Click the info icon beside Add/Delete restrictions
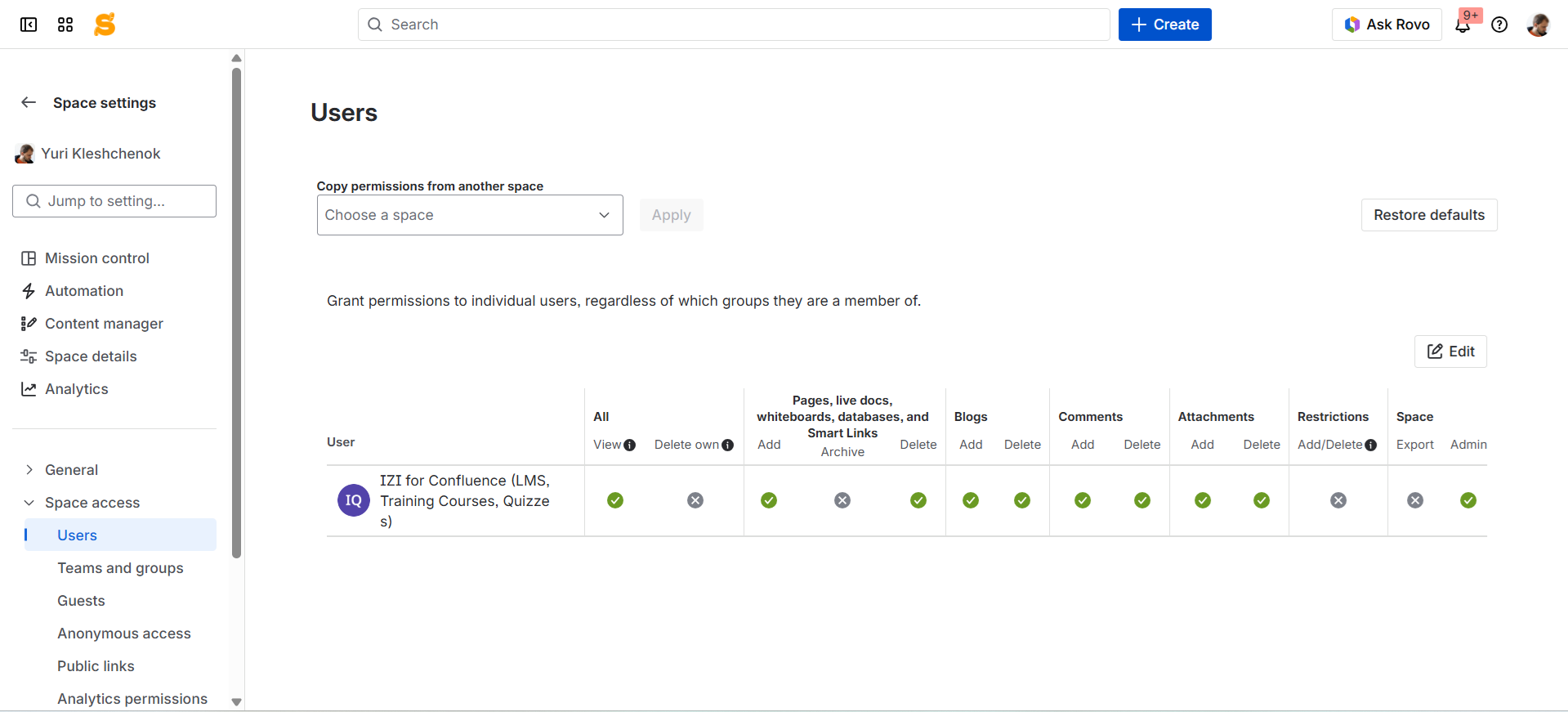This screenshot has width=1568, height=712. tap(1371, 446)
